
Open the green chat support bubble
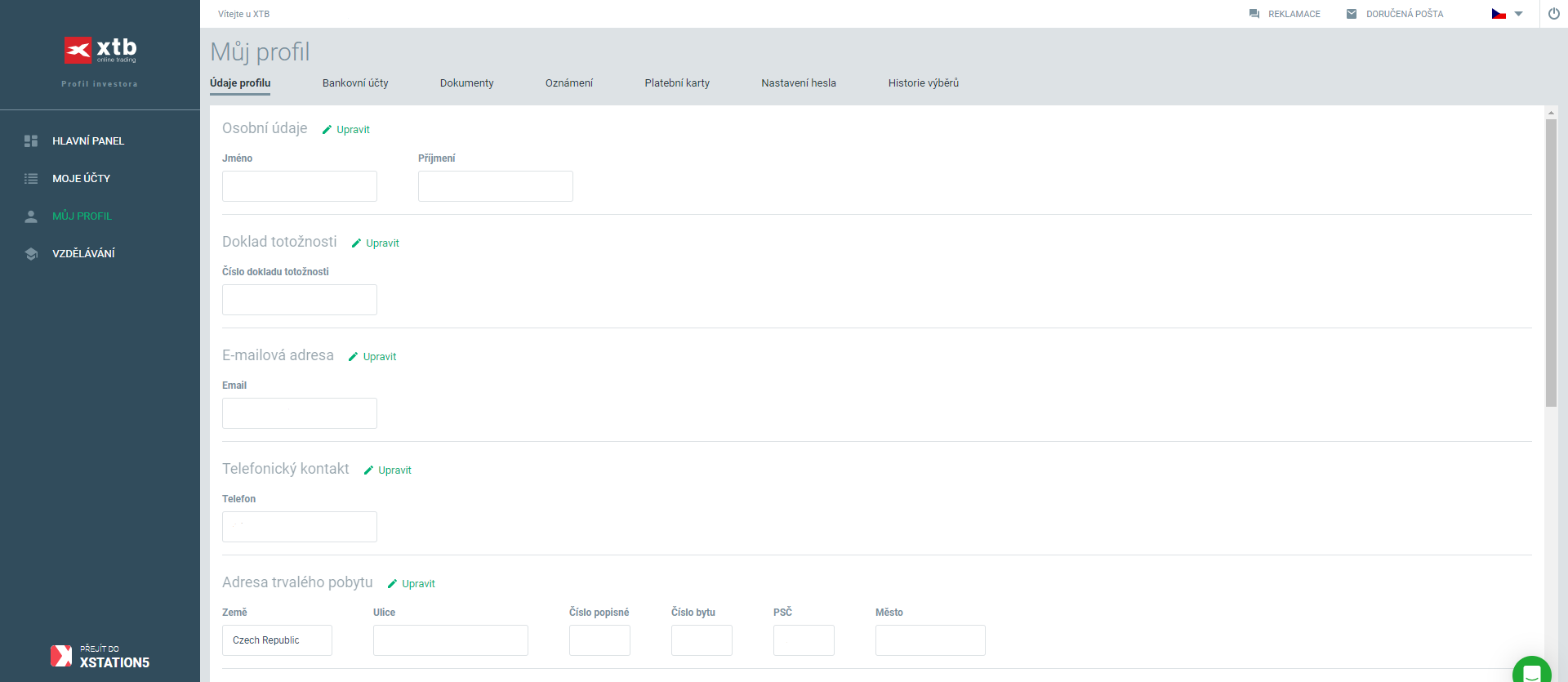pyautogui.click(x=1531, y=671)
